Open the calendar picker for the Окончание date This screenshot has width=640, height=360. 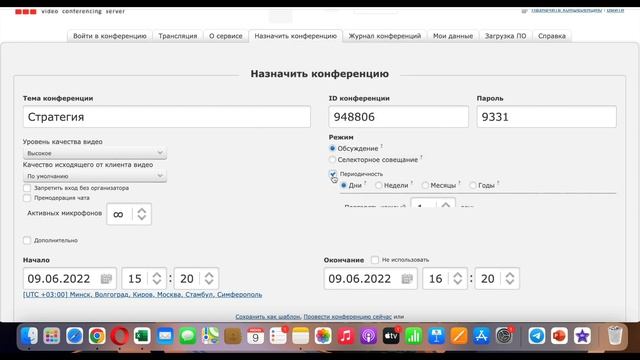pos(407,279)
